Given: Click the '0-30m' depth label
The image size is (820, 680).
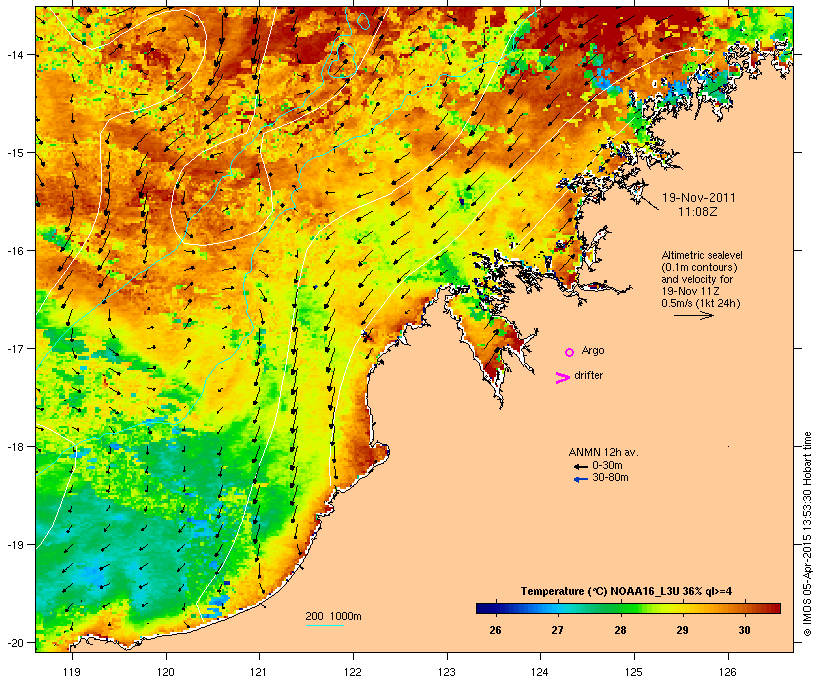Looking at the screenshot, I should tap(607, 465).
